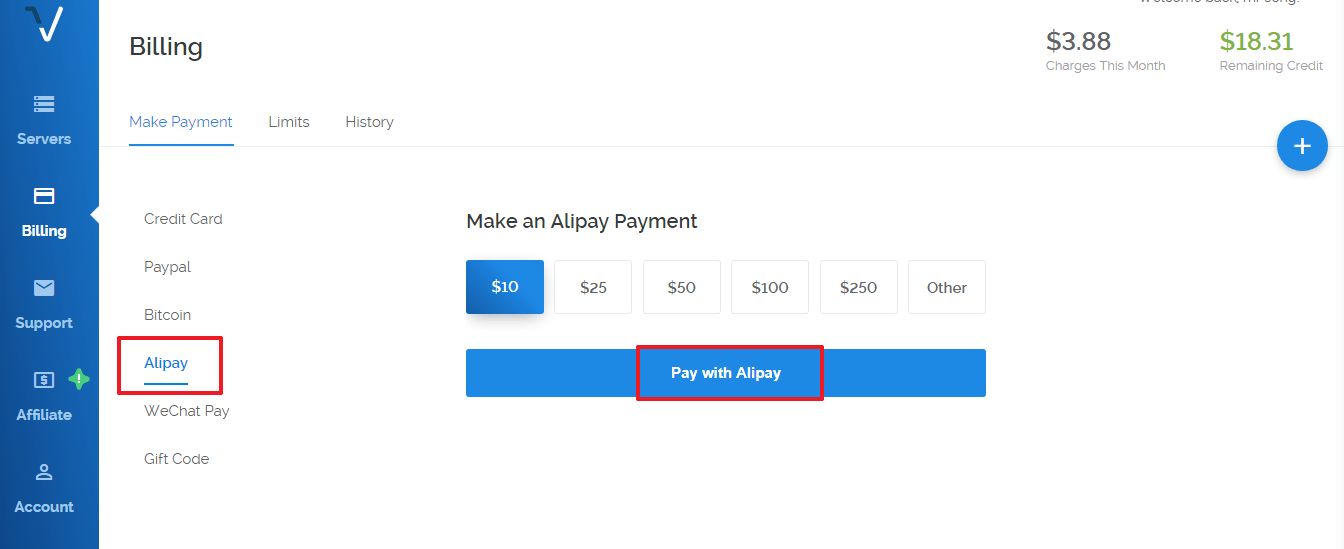Screen dimensions: 1344x549
Task: Click the Vultr logo icon
Action: click(44, 24)
